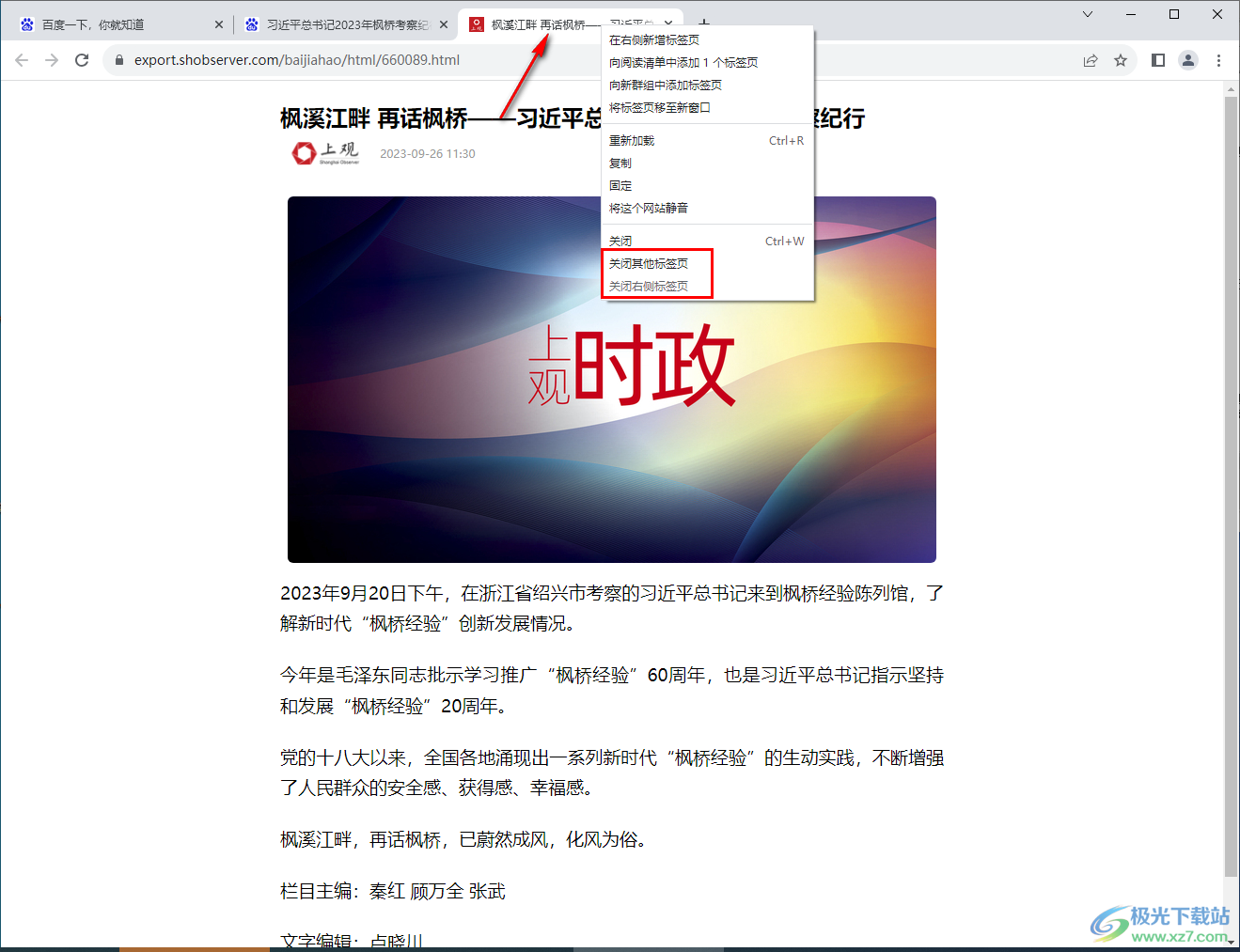Share this page via the share icon
Image resolution: width=1240 pixels, height=952 pixels.
(1091, 60)
